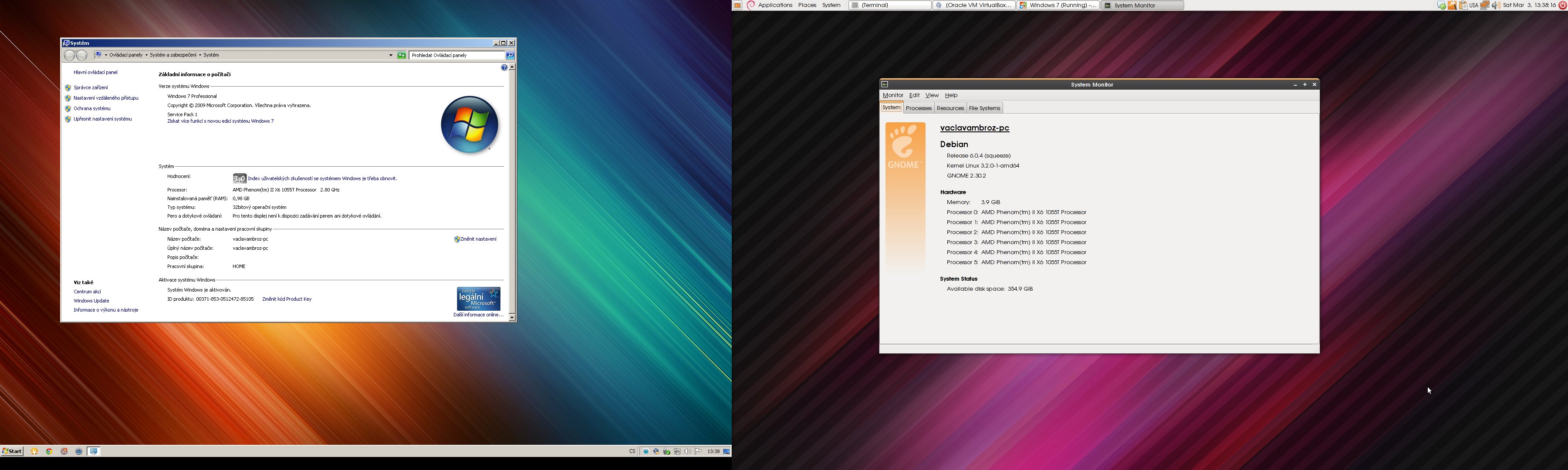The width and height of the screenshot is (1568, 470).
Task: Switch to the Terminal window in the GNOME panel
Action: click(x=890, y=5)
